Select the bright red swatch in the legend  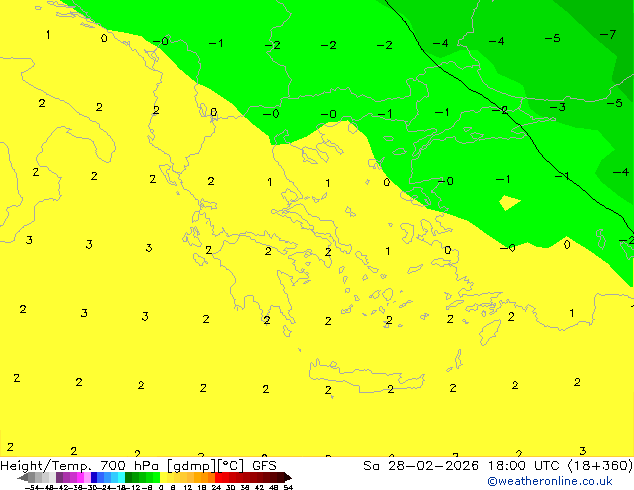coord(218,477)
